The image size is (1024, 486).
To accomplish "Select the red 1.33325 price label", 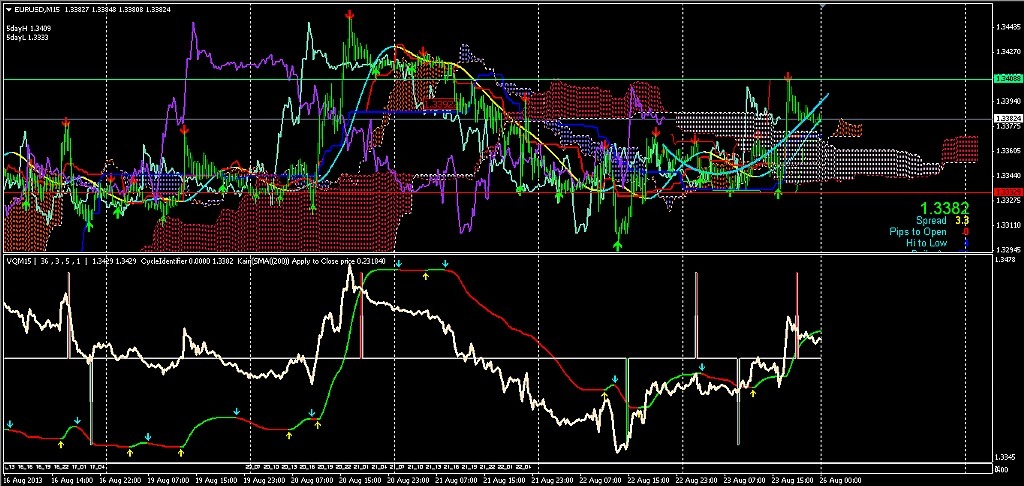I will [1007, 192].
